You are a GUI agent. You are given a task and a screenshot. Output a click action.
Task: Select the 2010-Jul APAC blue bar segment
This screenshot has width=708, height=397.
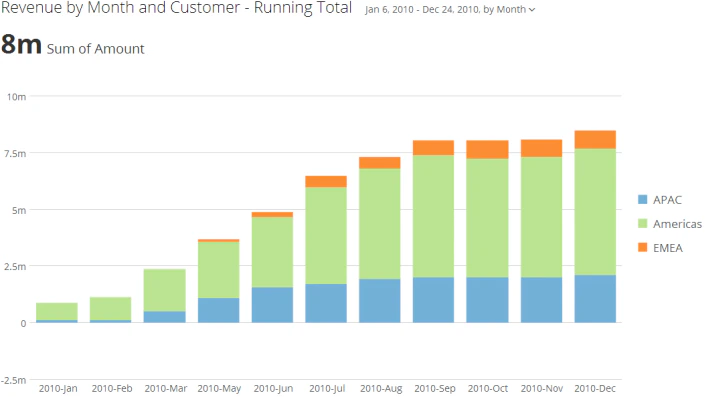pyautogui.click(x=326, y=303)
